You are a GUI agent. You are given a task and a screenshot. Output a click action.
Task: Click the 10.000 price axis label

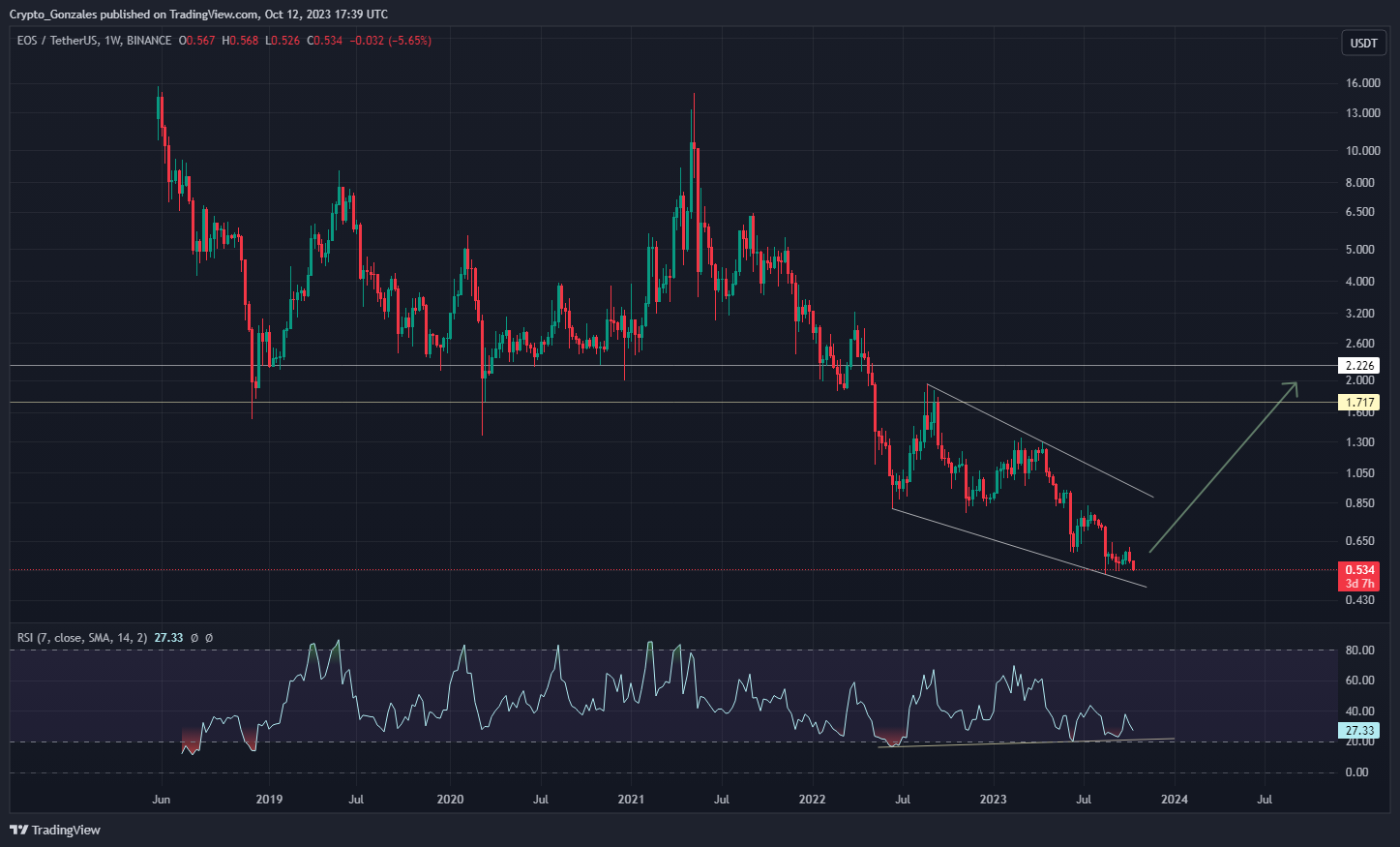(x=1362, y=151)
